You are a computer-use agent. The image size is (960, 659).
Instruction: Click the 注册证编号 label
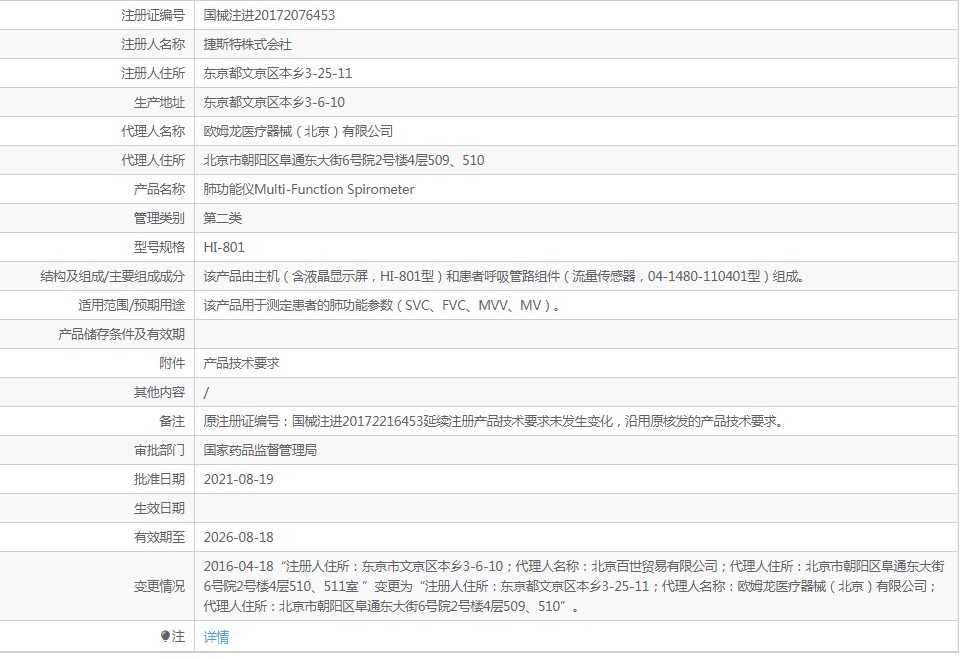pyautogui.click(x=153, y=15)
